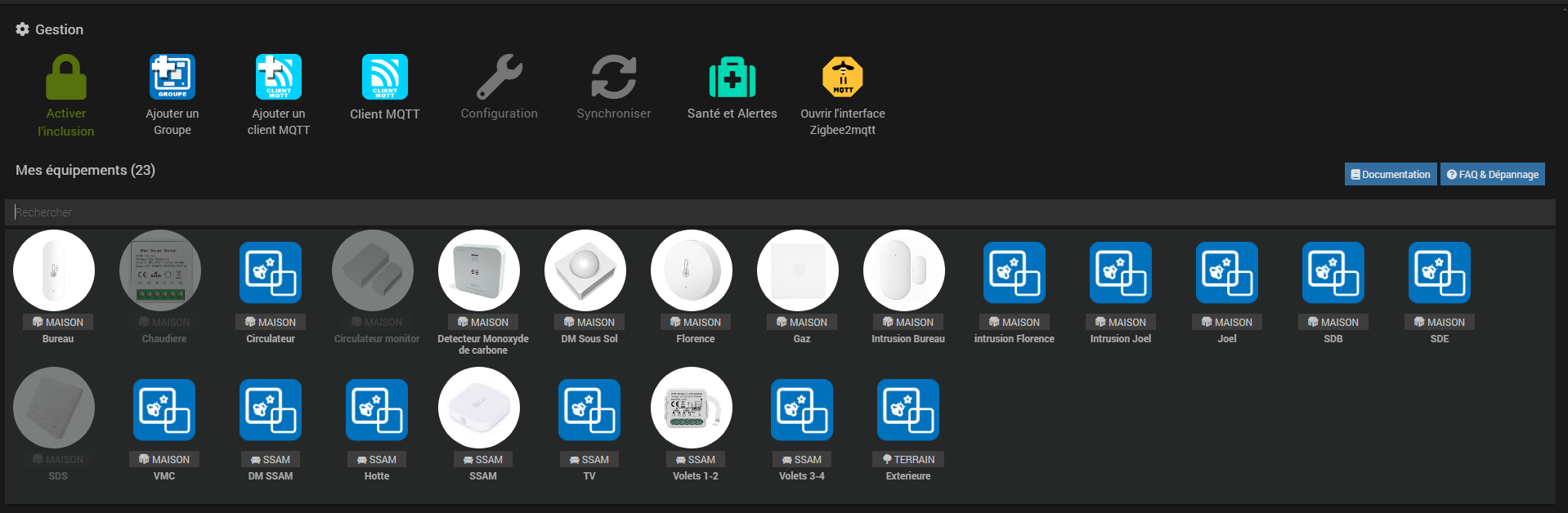Click the 'Bureau' equipment name label
This screenshot has width=1568, height=513.
coord(58,339)
